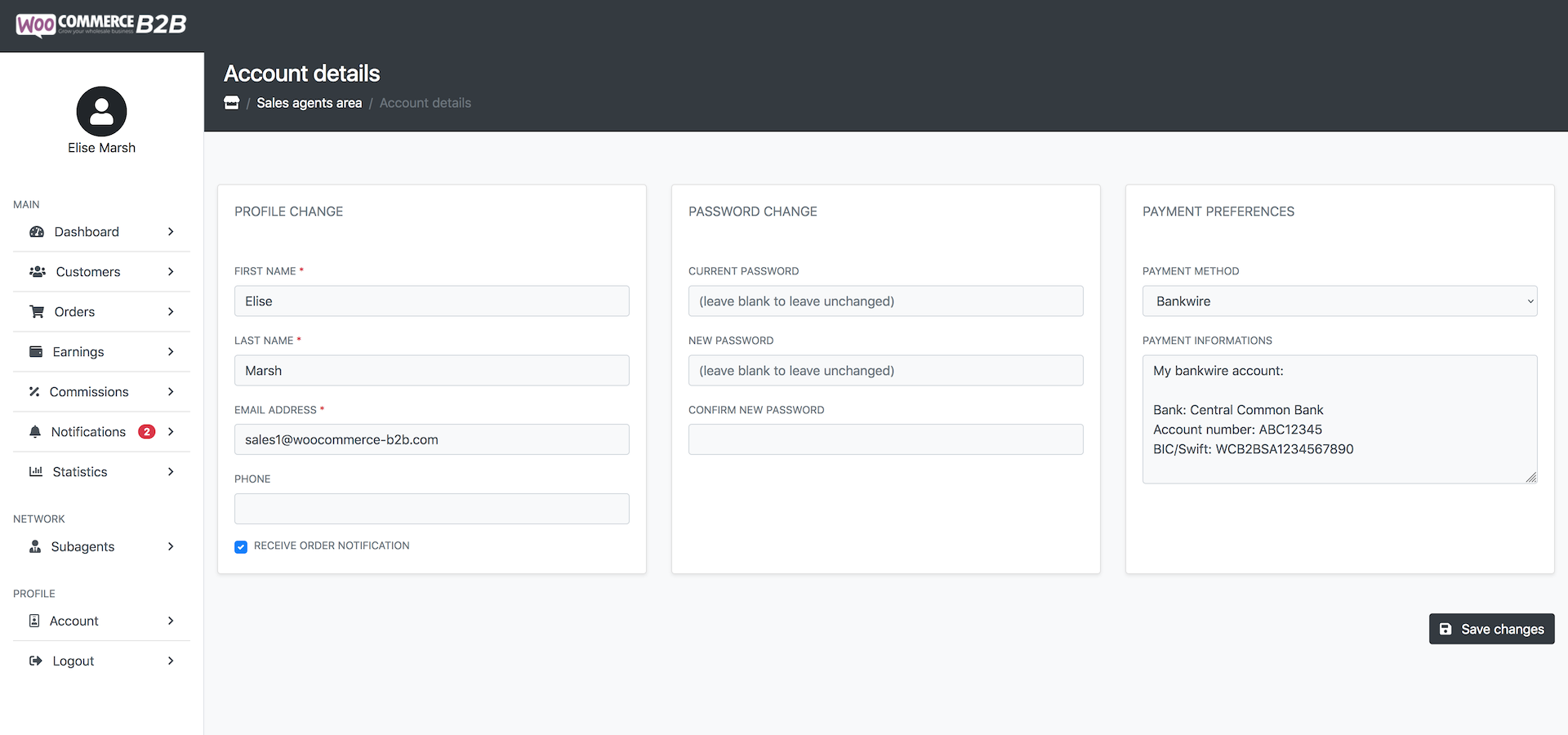This screenshot has width=1568, height=735.
Task: Click the Dashboard gauge icon
Action: (x=37, y=232)
